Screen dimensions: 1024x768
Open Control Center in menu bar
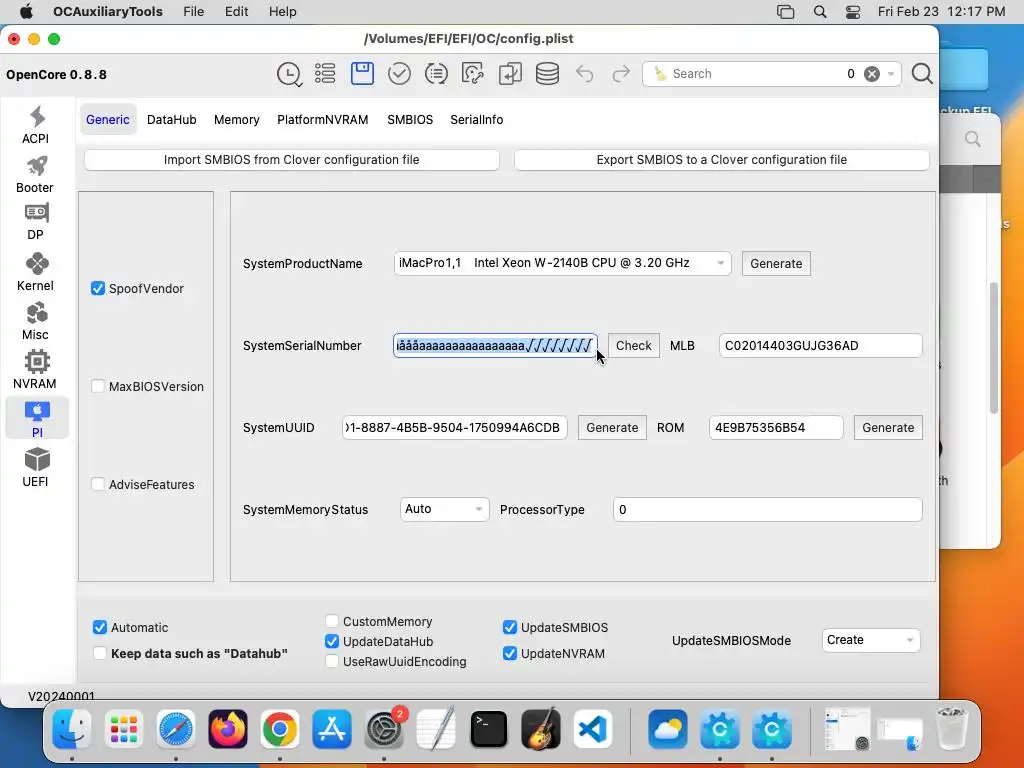click(x=853, y=12)
